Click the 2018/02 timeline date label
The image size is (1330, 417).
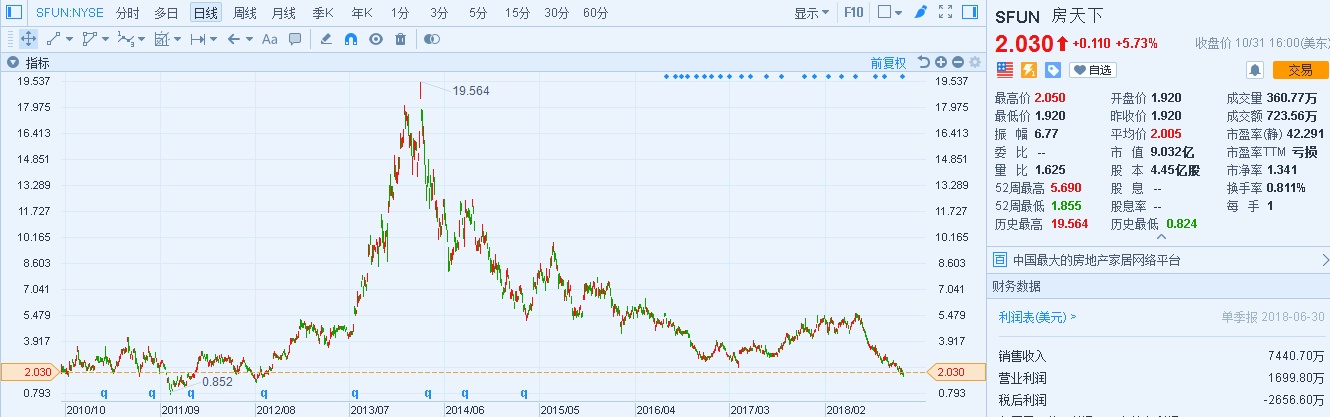pos(845,409)
